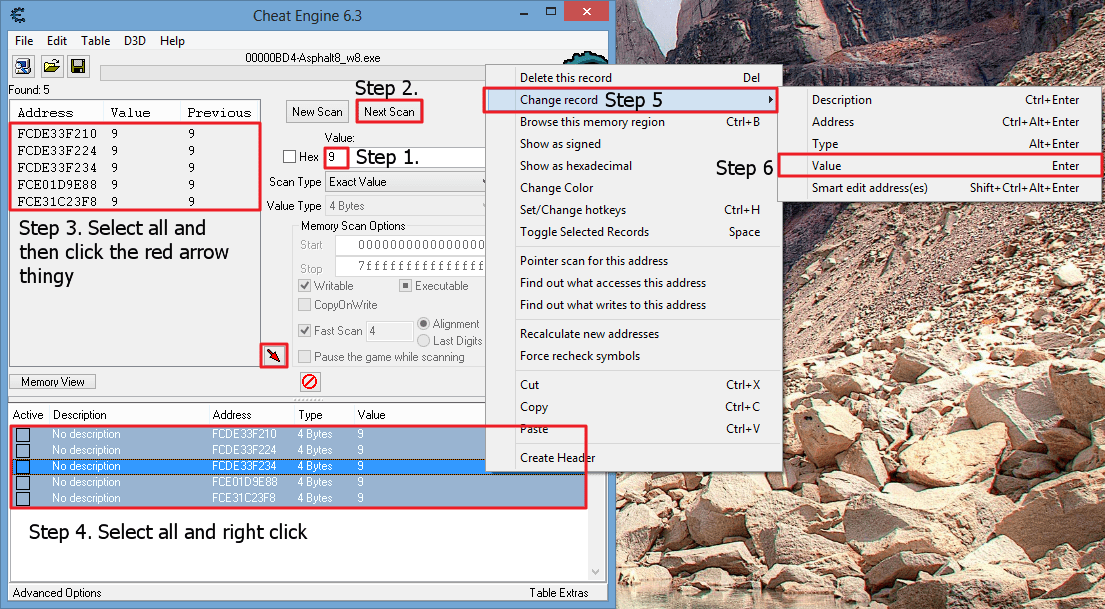Image resolution: width=1105 pixels, height=609 pixels.
Task: Activate checkbox for address FCDE33F210 record
Action: (23, 434)
